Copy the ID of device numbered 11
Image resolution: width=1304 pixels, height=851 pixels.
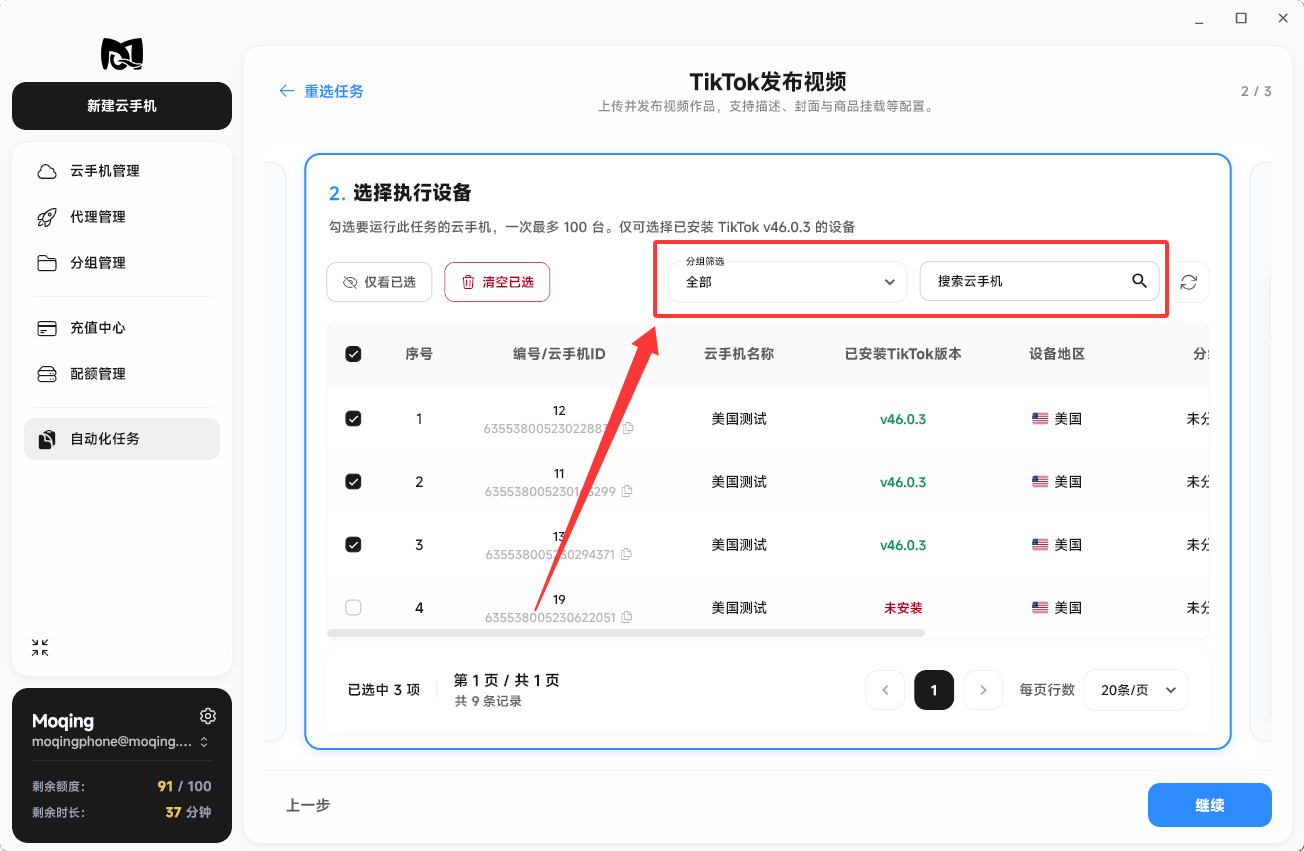(627, 491)
